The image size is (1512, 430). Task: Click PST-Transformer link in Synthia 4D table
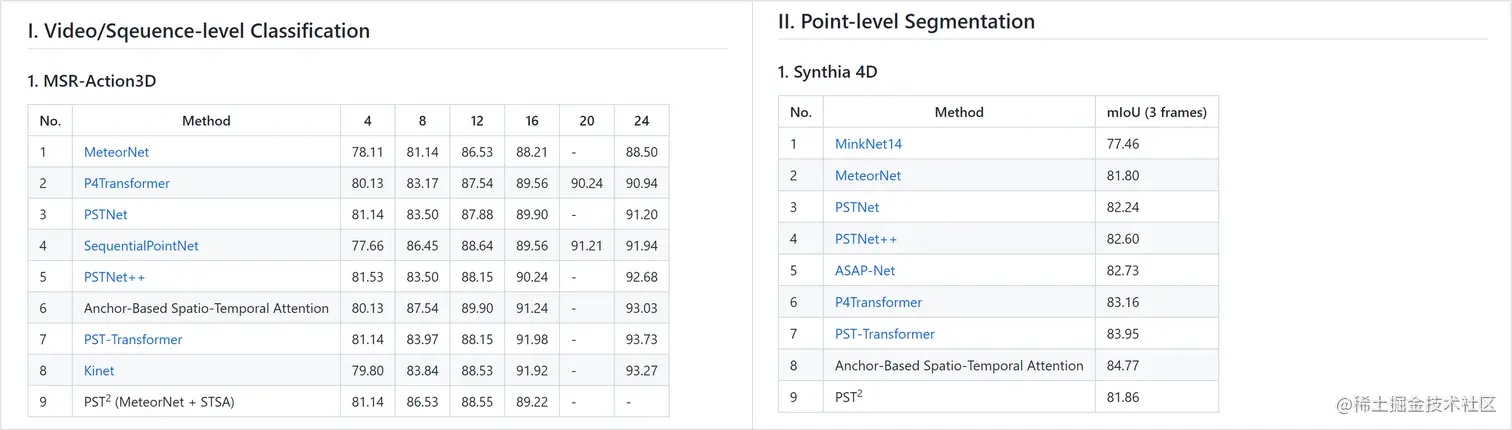point(884,334)
